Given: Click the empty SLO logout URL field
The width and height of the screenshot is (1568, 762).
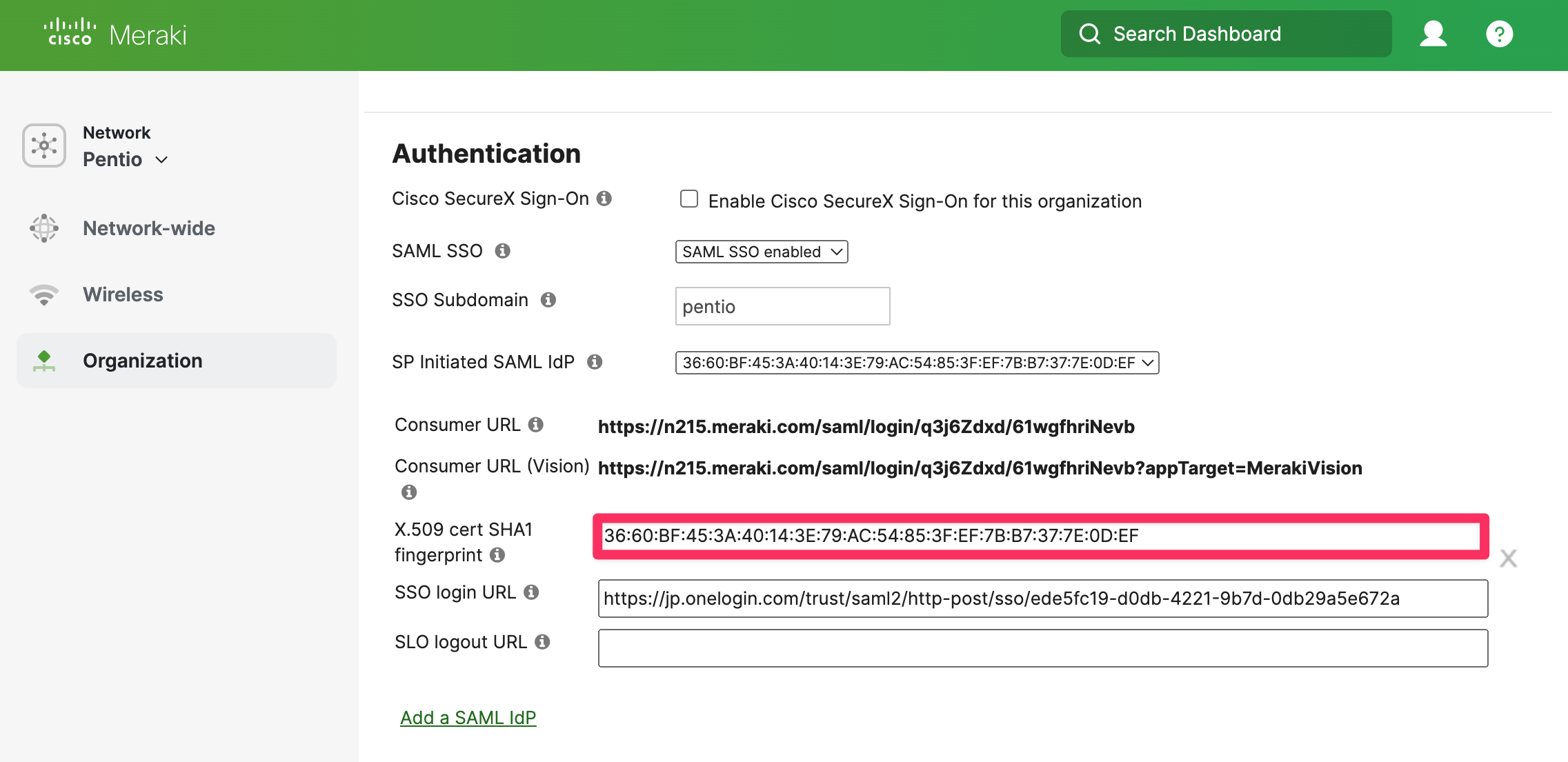Looking at the screenshot, I should click(x=1043, y=648).
